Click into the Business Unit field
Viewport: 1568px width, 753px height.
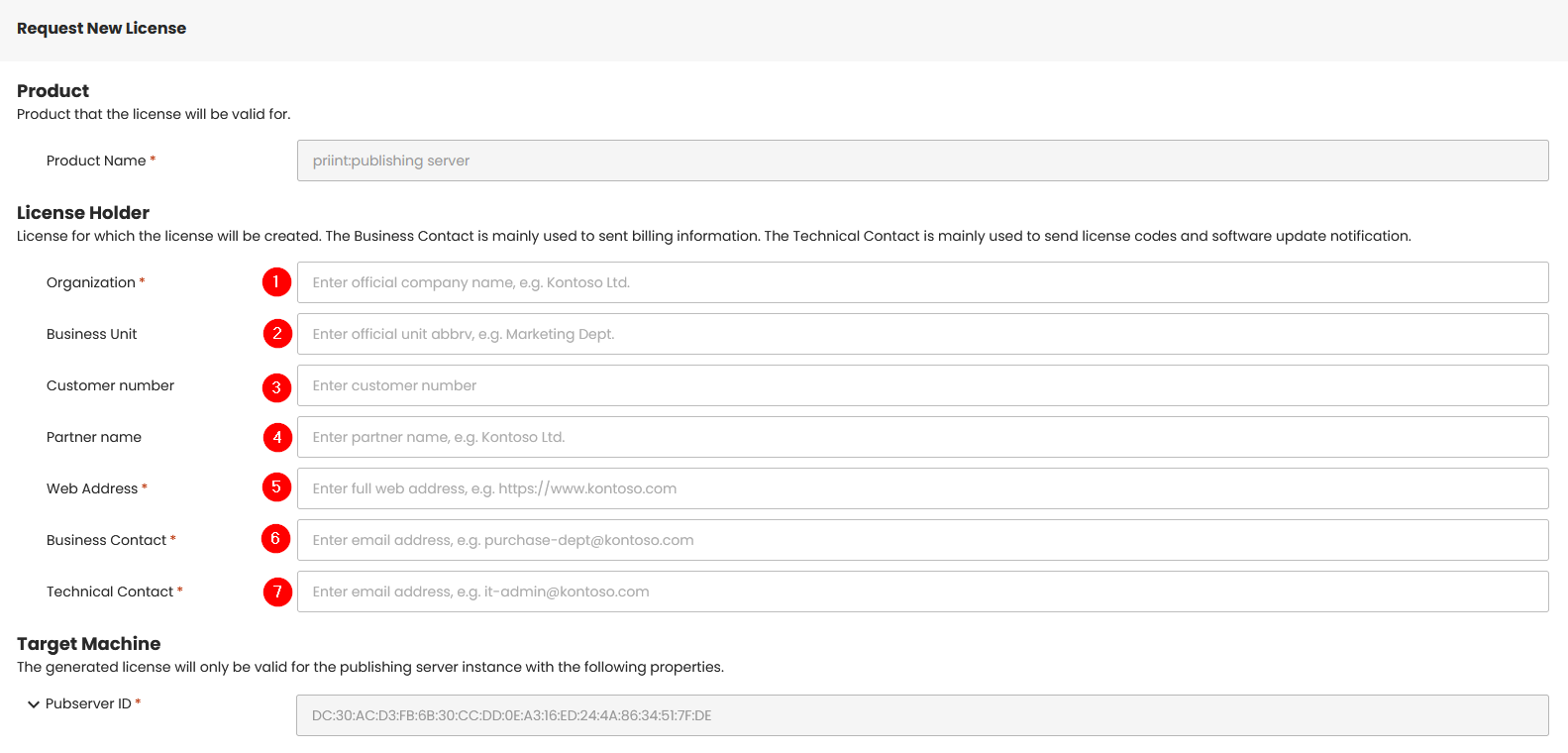(x=921, y=334)
